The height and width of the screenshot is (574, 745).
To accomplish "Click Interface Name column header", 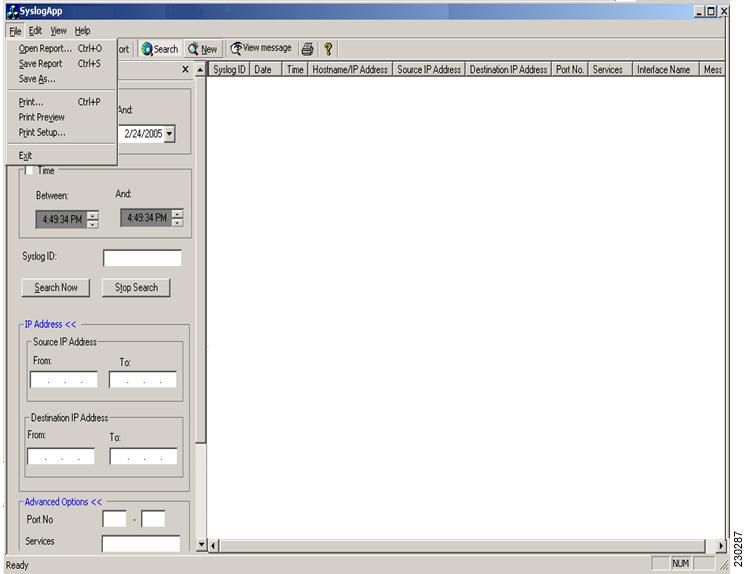I will point(665,69).
